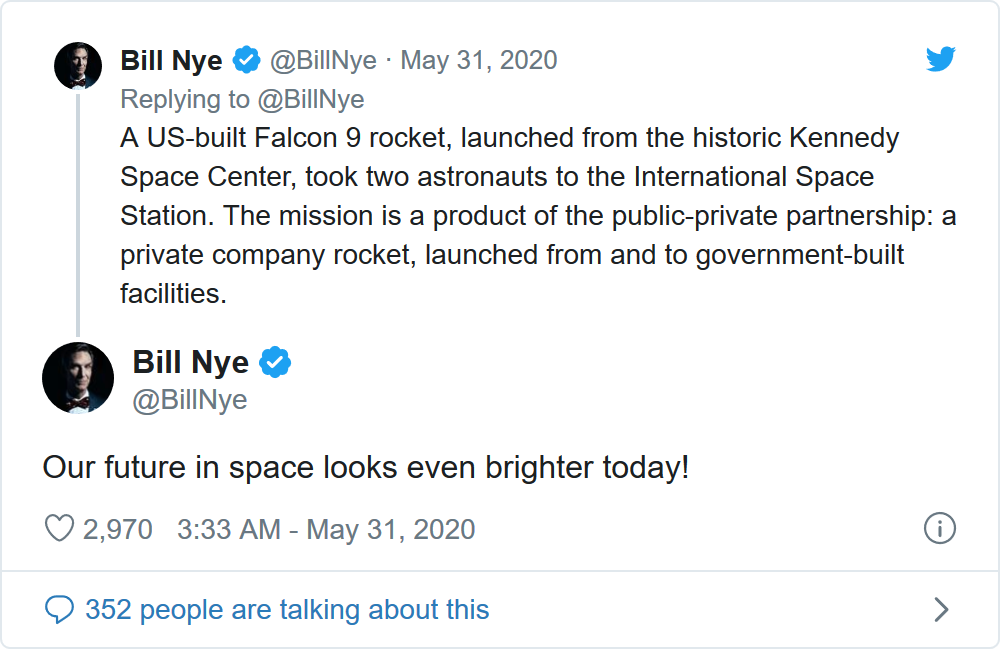The width and height of the screenshot is (1000, 649).
Task: Click the Falcon 9 rocket reply text
Action: point(510,215)
